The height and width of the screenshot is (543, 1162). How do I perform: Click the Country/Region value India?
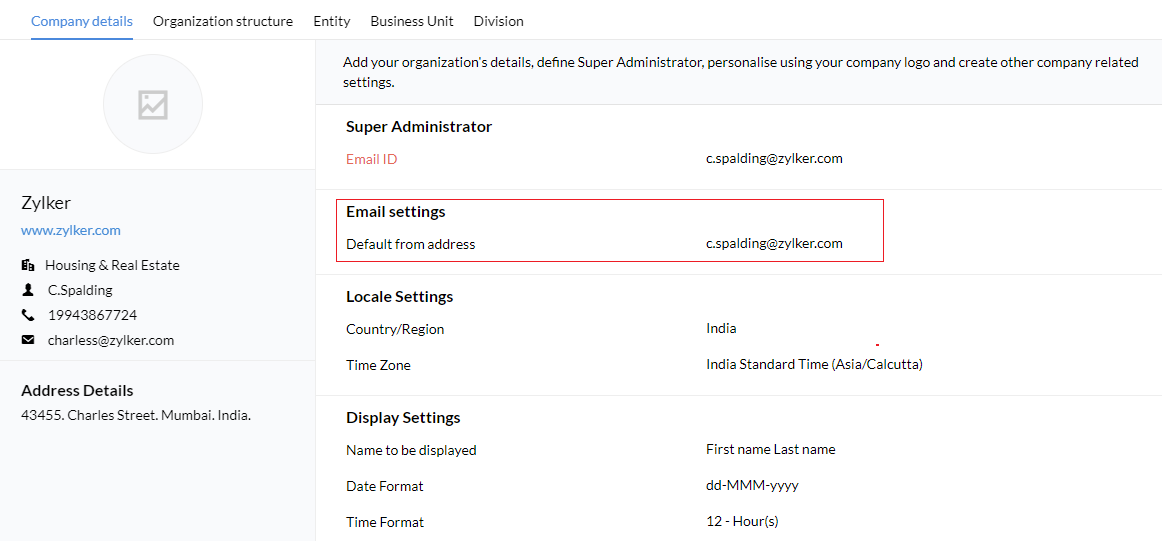[x=721, y=328]
